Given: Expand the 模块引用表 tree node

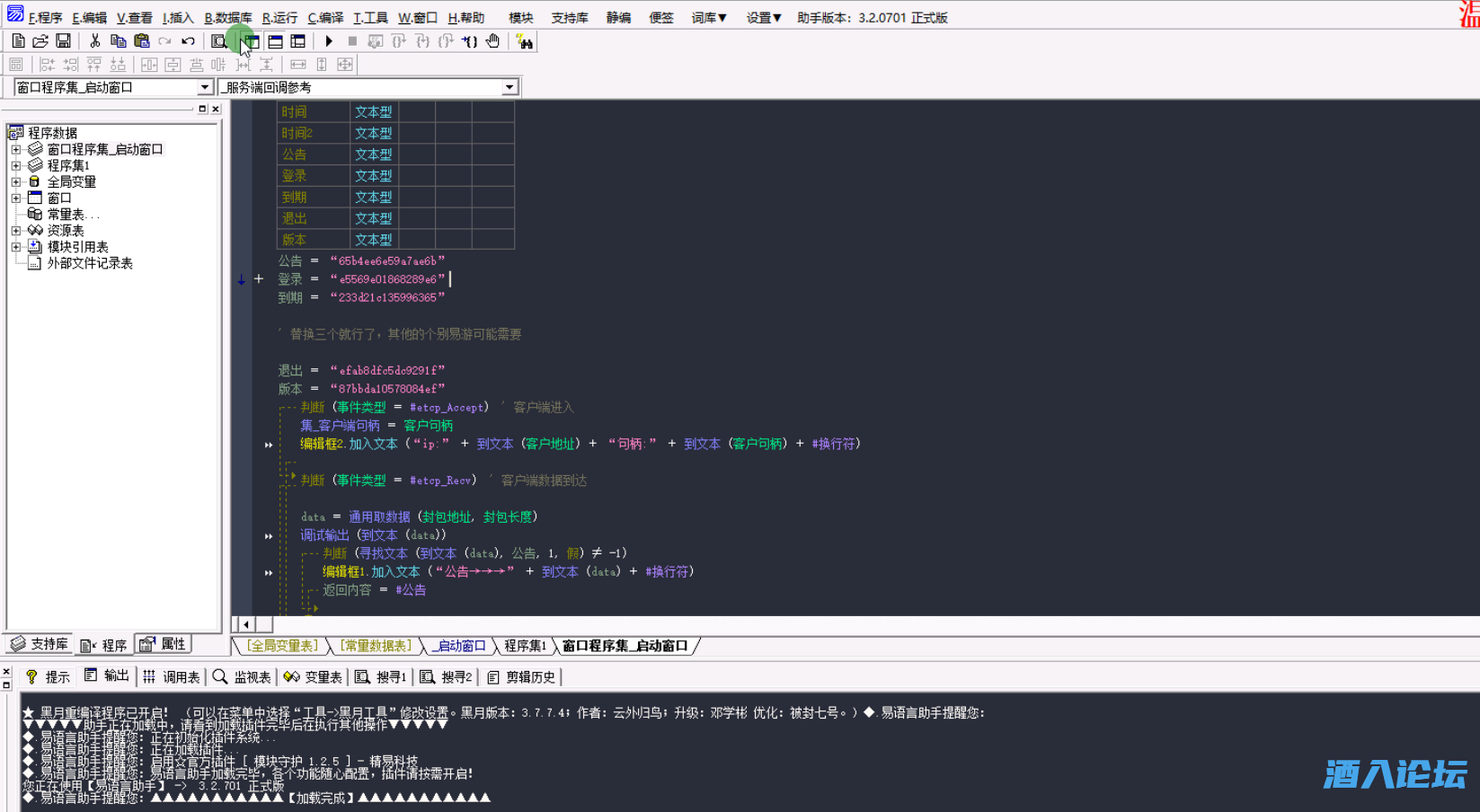Looking at the screenshot, I should click(x=15, y=247).
